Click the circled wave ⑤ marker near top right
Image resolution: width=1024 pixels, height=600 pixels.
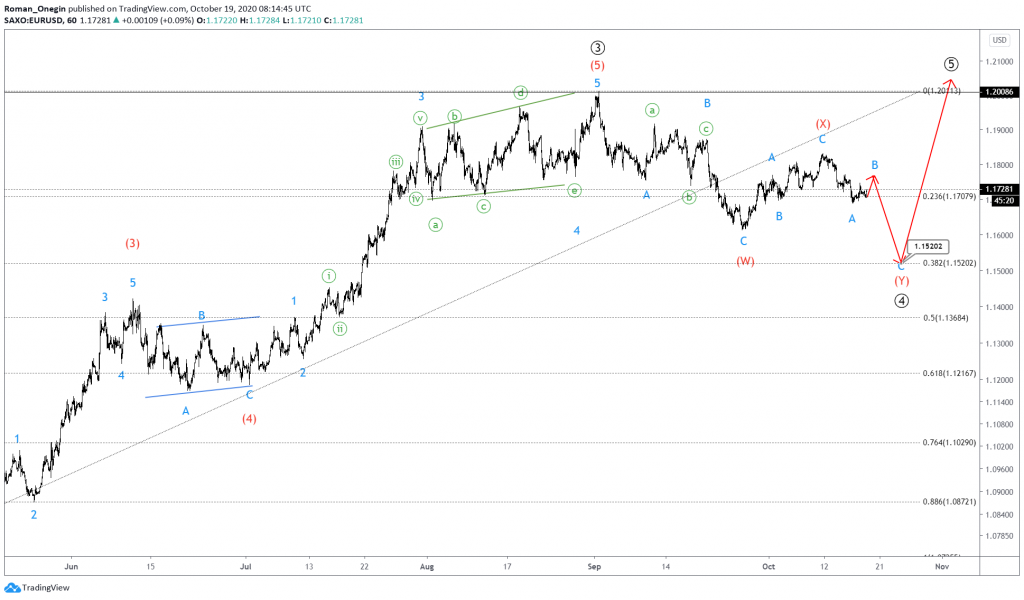click(952, 63)
